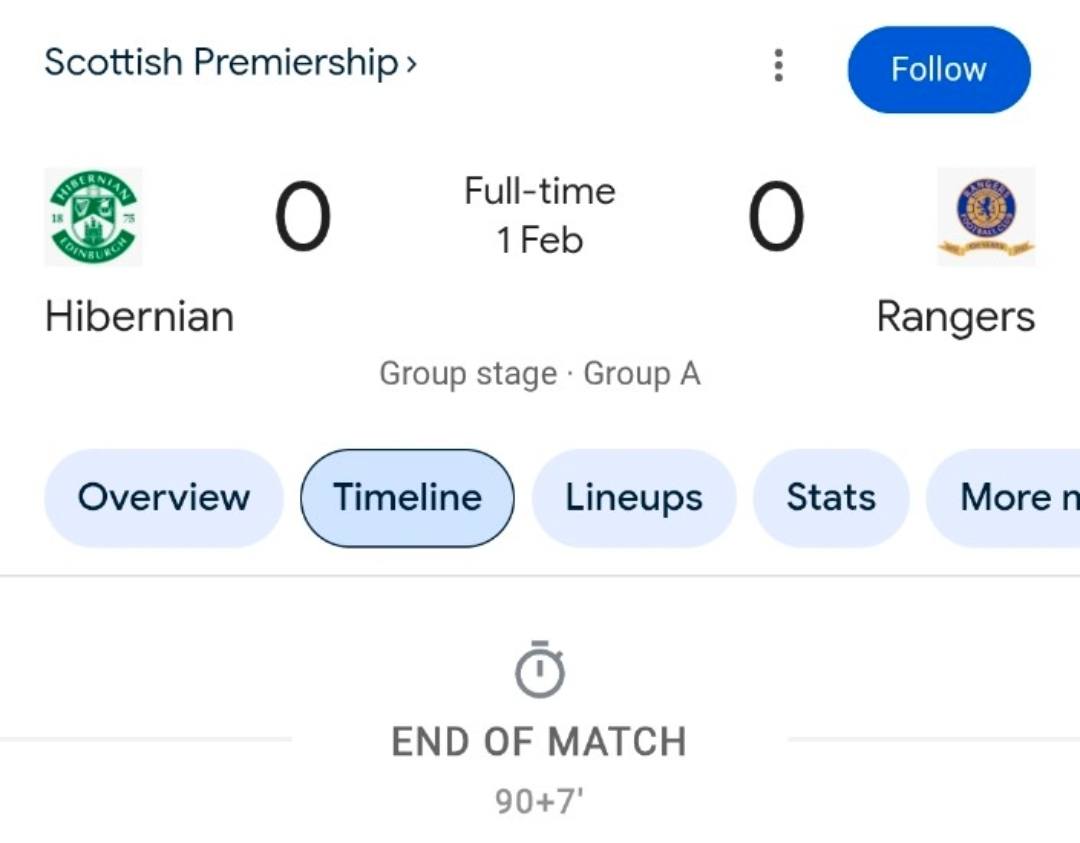Click the 90+7' minute label
Image resolution: width=1080 pixels, height=843 pixels.
pyautogui.click(x=539, y=801)
